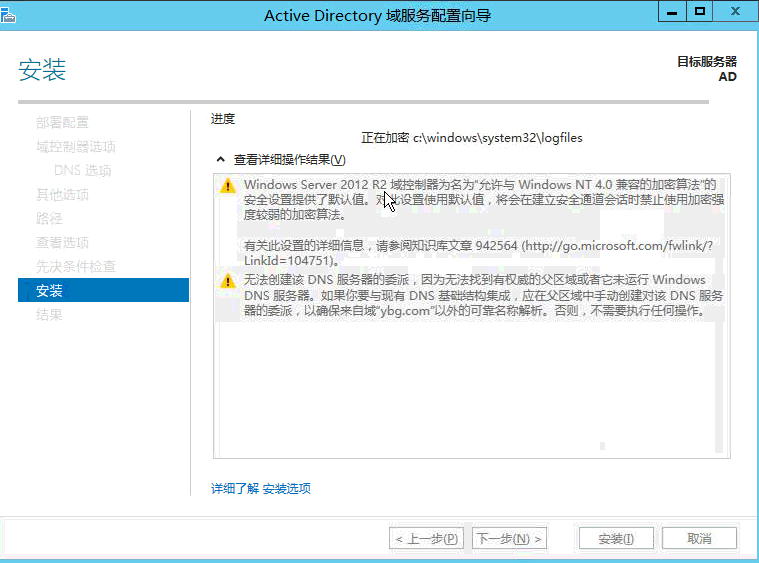
Task: Close the wizard with the red X button
Action: [x=734, y=10]
